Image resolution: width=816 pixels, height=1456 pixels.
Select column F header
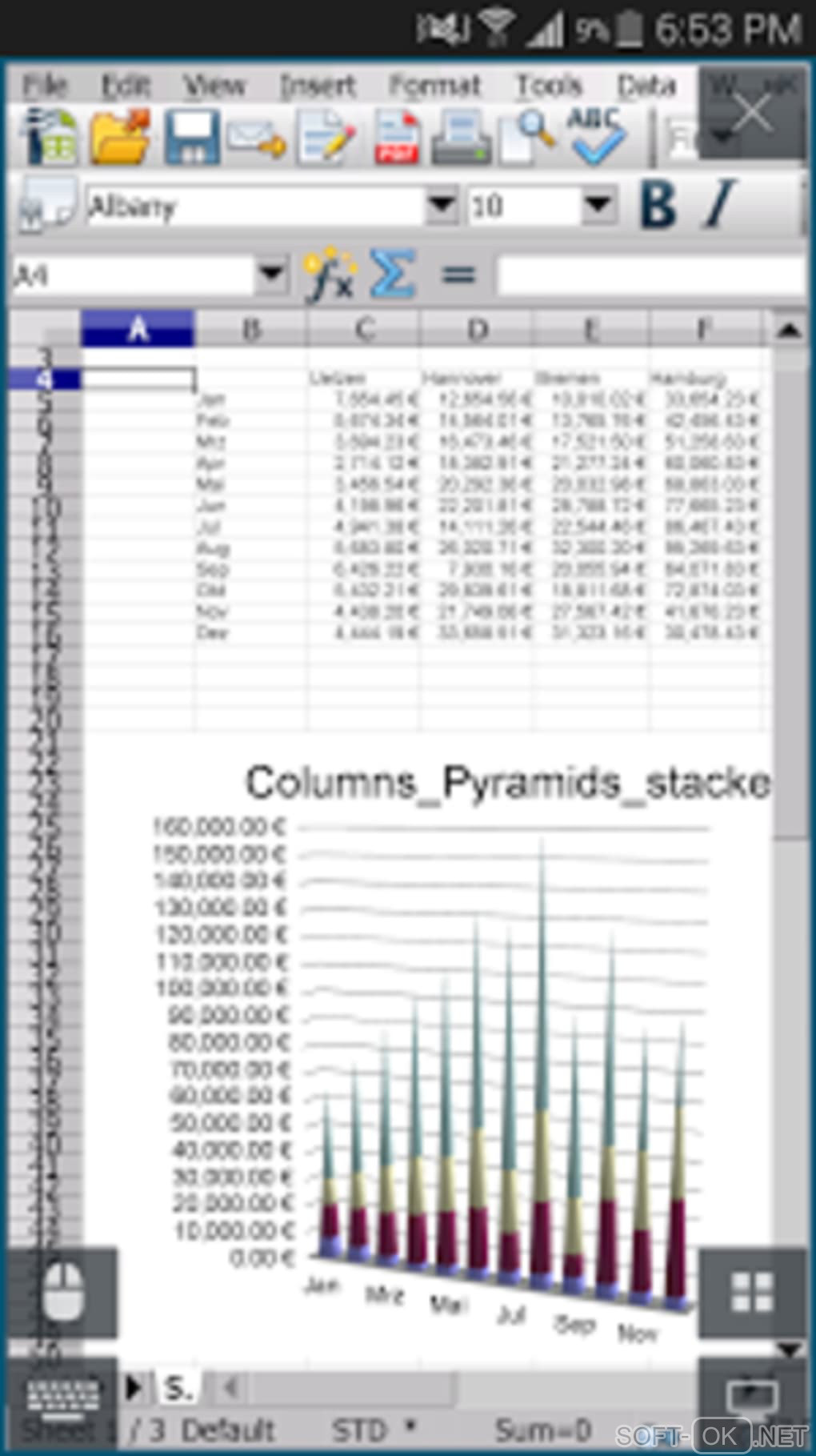coord(704,328)
